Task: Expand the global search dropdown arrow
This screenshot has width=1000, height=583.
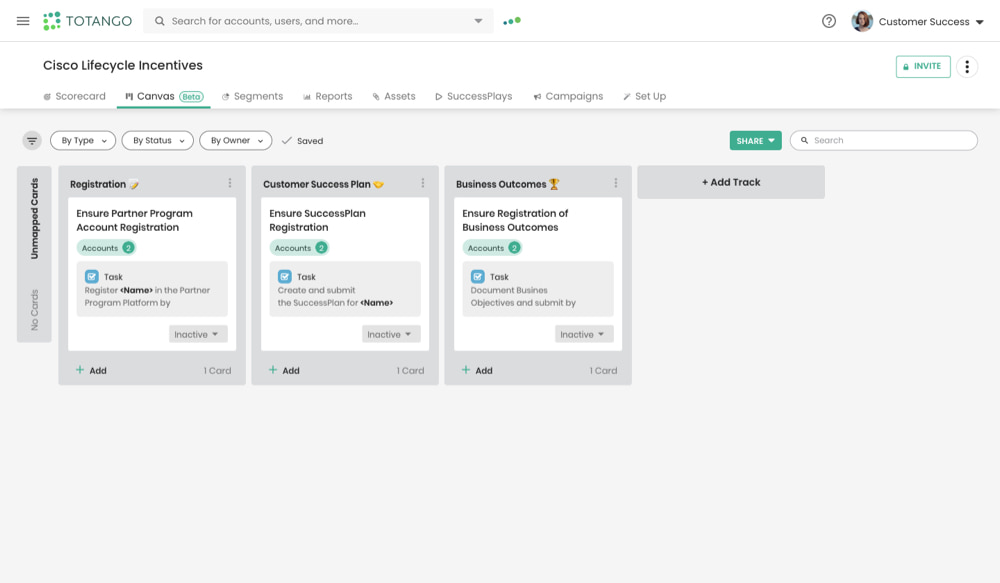Action: 478,21
